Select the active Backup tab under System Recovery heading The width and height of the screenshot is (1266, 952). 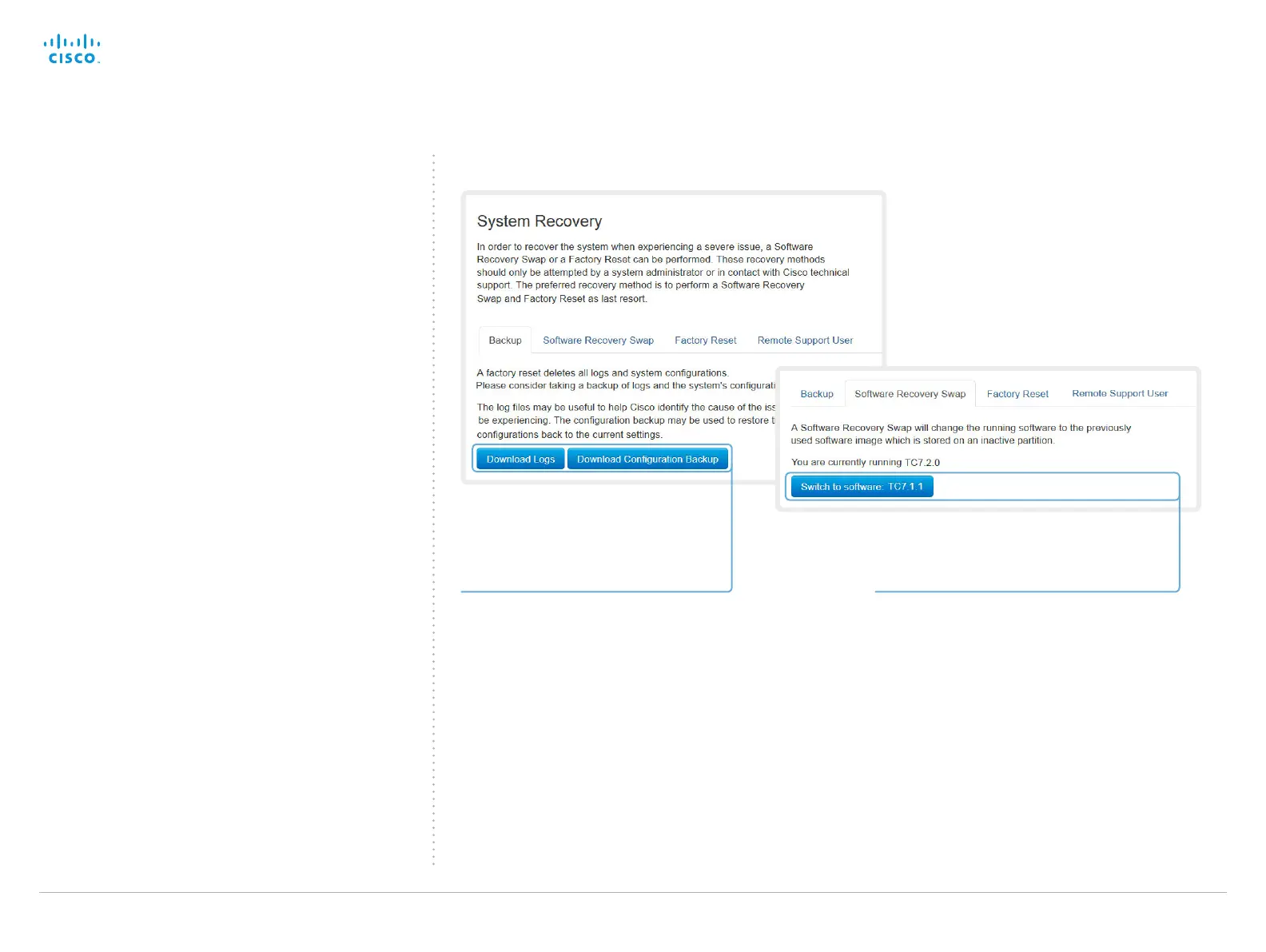point(505,341)
